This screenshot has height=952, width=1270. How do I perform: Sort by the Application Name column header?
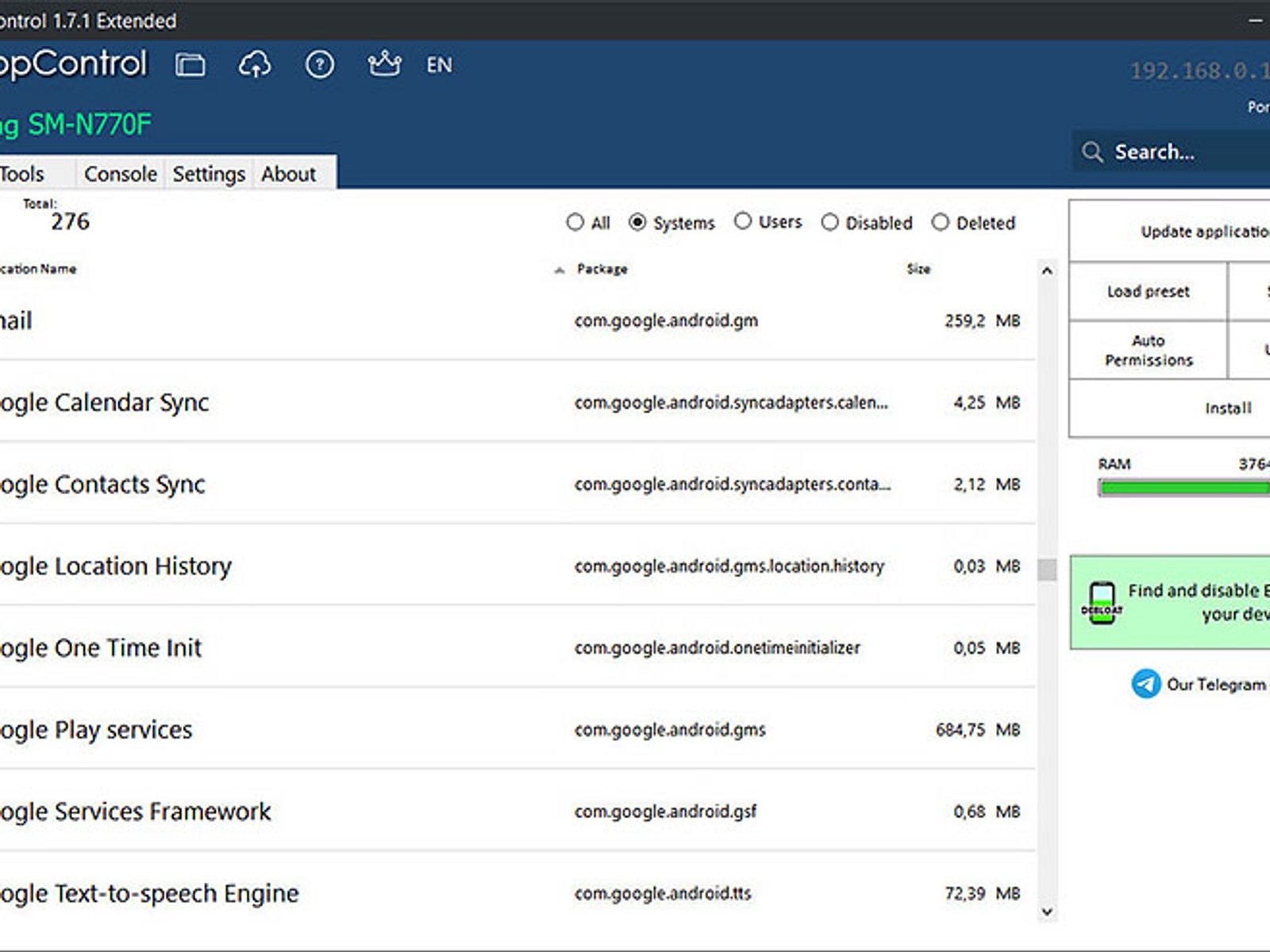coord(38,269)
